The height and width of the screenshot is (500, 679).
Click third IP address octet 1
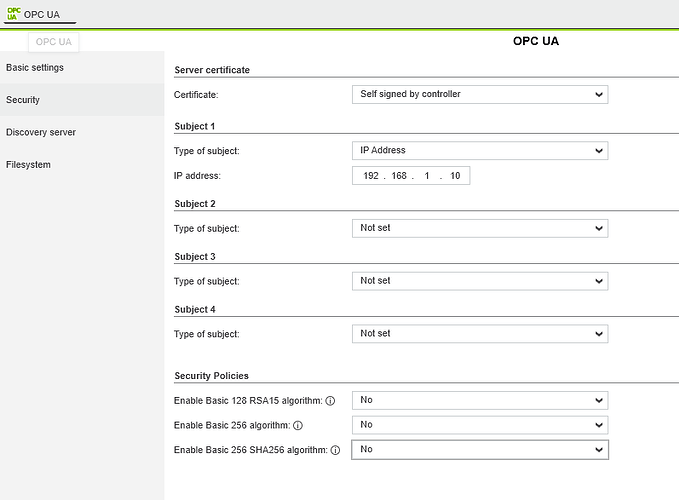click(427, 176)
